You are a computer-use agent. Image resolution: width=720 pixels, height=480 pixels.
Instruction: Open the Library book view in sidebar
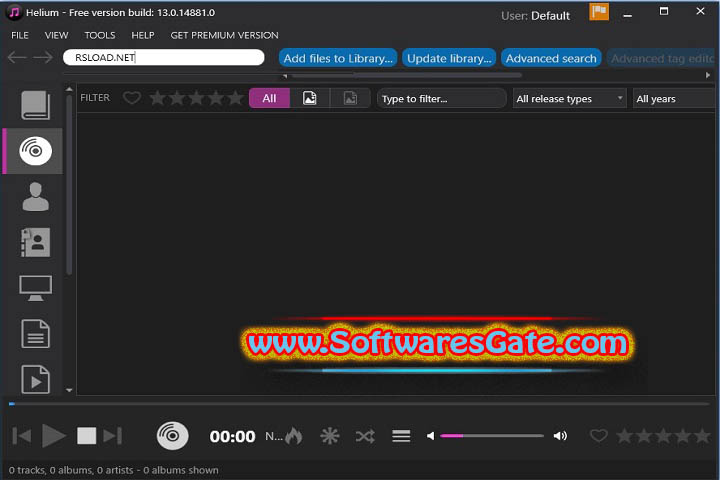coord(35,105)
